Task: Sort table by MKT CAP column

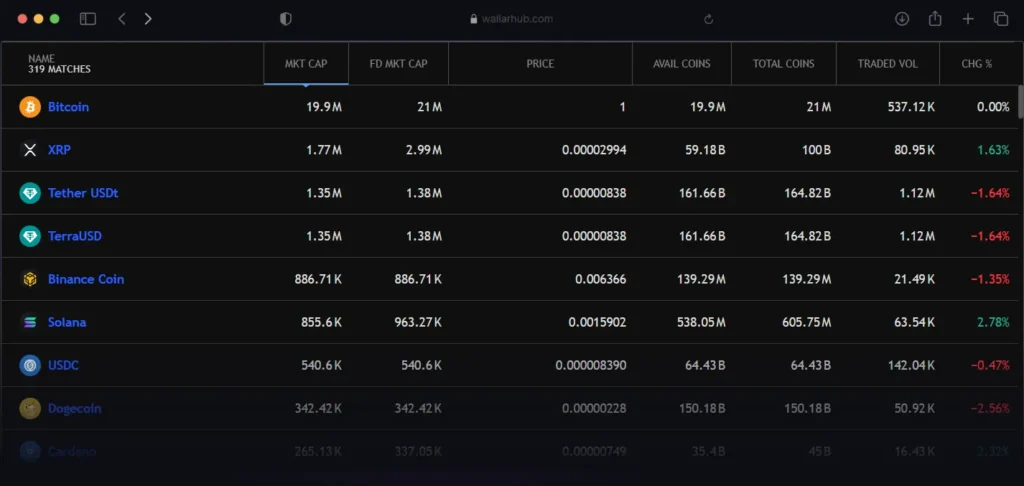Action: tap(305, 64)
